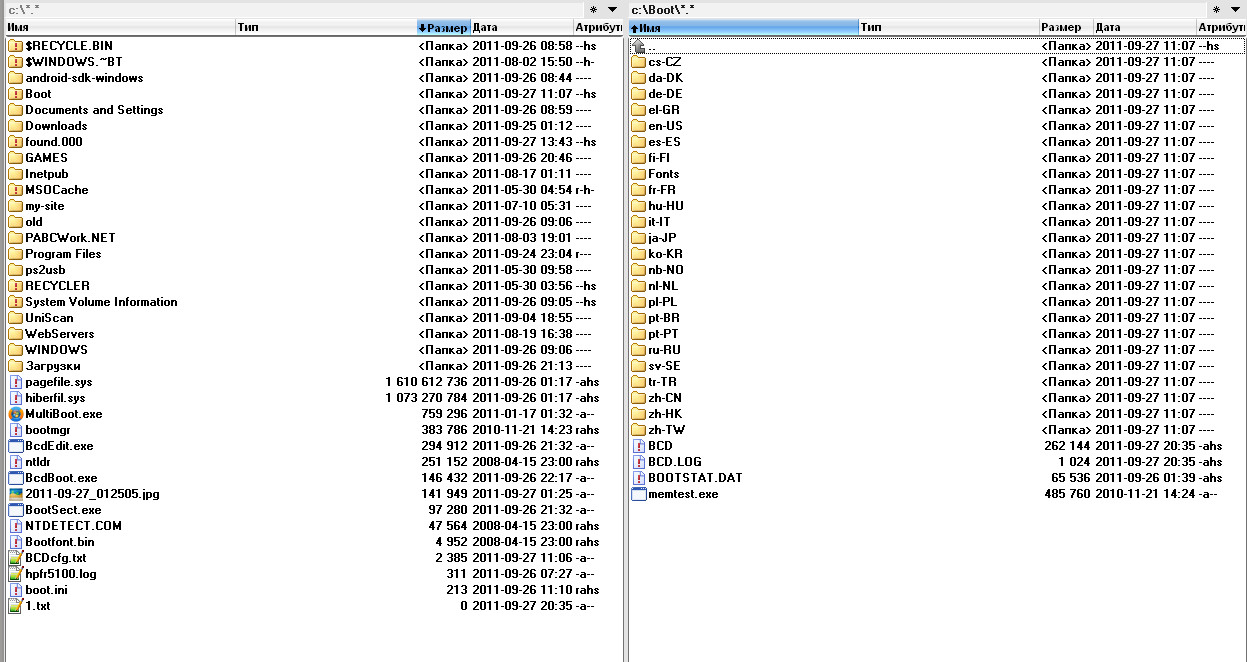Sort right panel by Тип column
The image size is (1247, 662).
tap(948, 27)
